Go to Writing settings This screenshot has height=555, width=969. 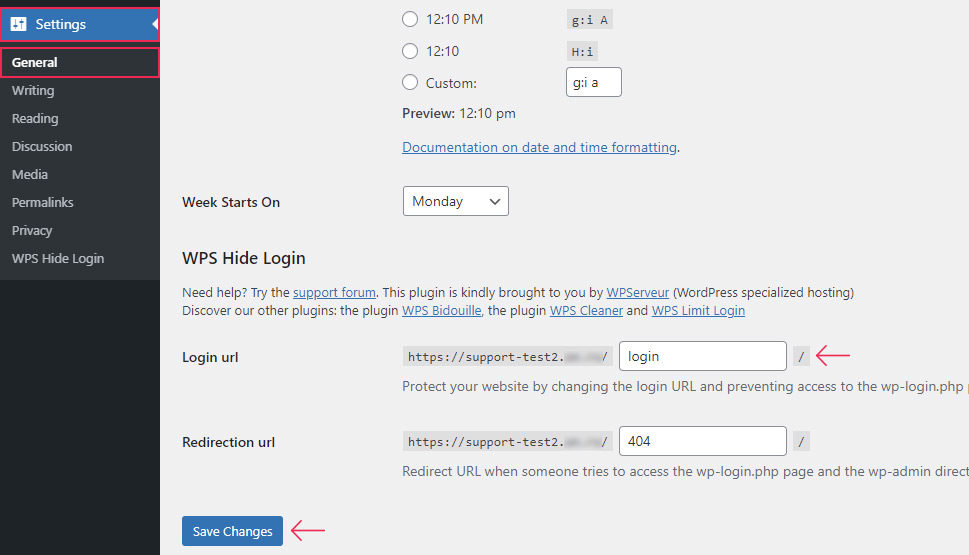(33, 90)
